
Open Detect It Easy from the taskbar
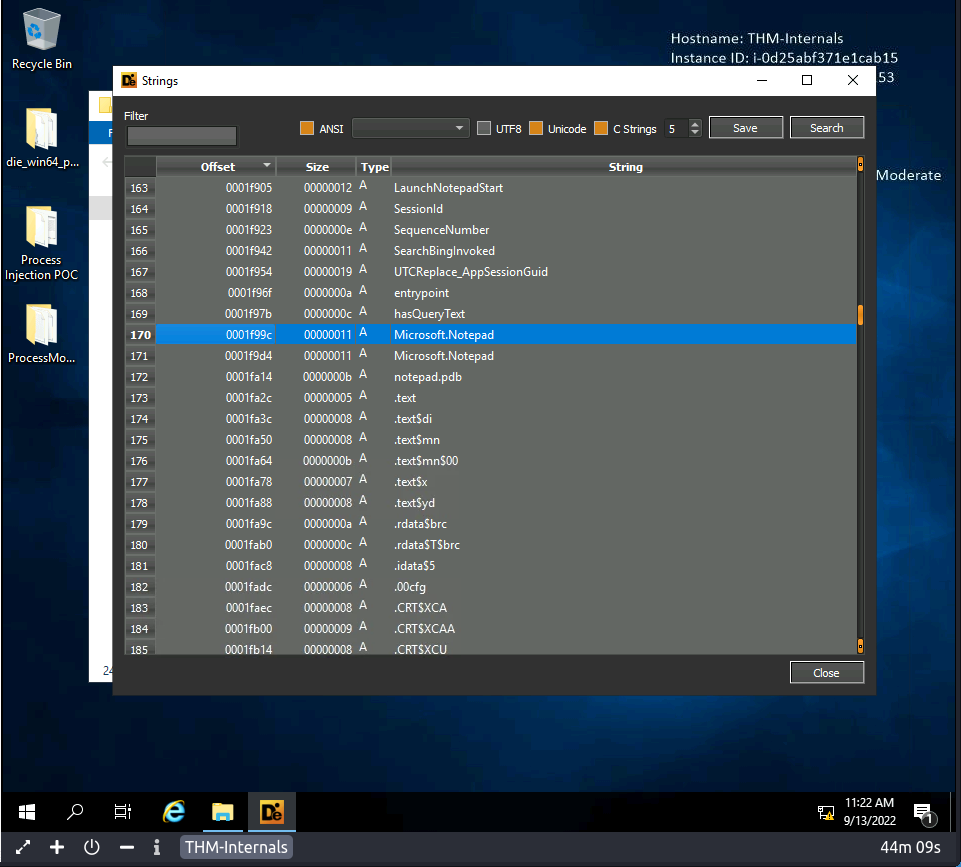click(x=272, y=812)
